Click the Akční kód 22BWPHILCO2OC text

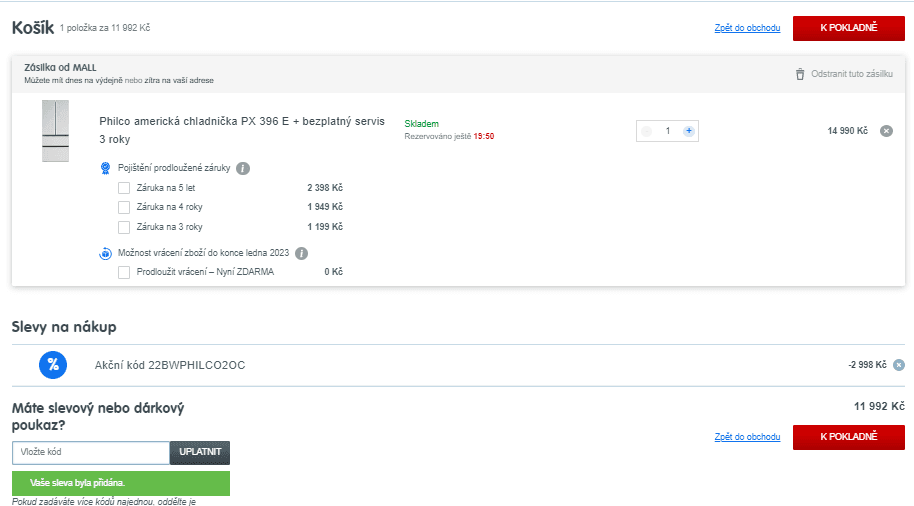(170, 366)
